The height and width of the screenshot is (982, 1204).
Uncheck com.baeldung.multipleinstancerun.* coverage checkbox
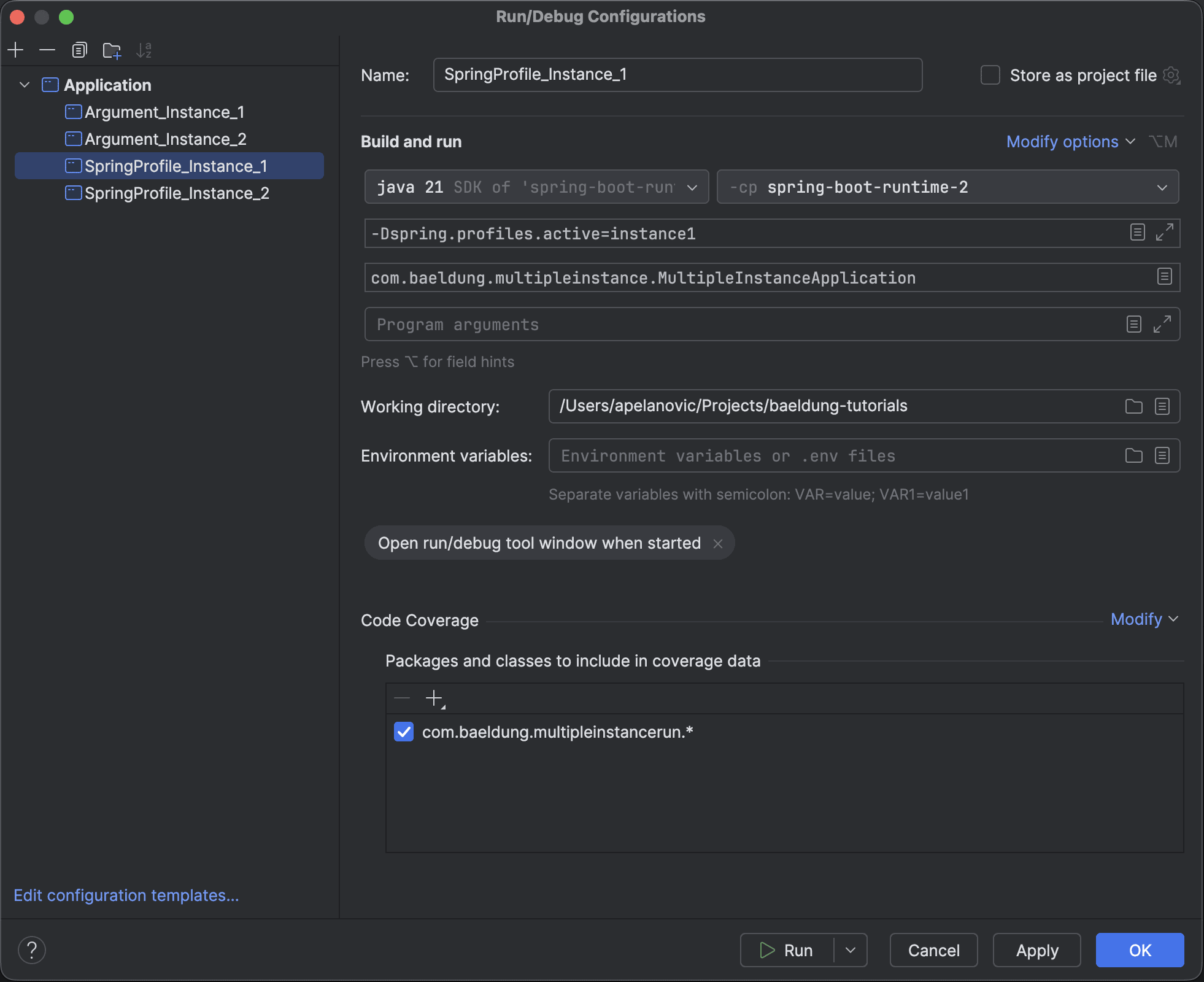(x=404, y=732)
